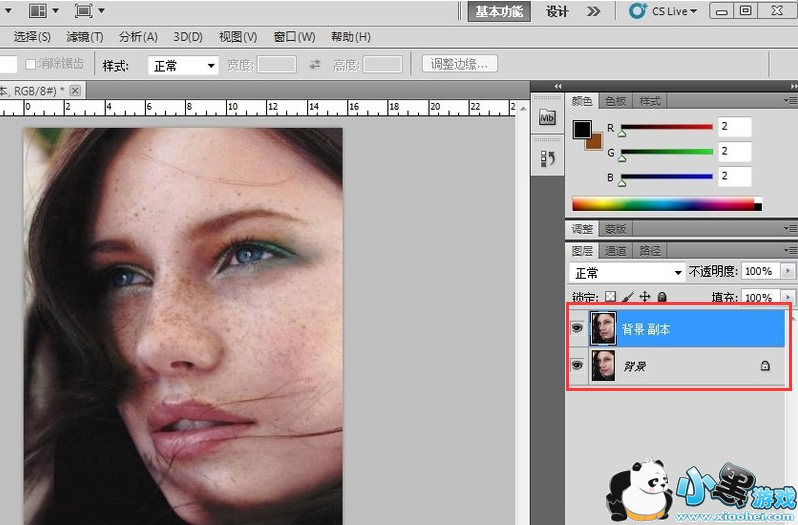Click the foreground color swatch

coord(581,130)
